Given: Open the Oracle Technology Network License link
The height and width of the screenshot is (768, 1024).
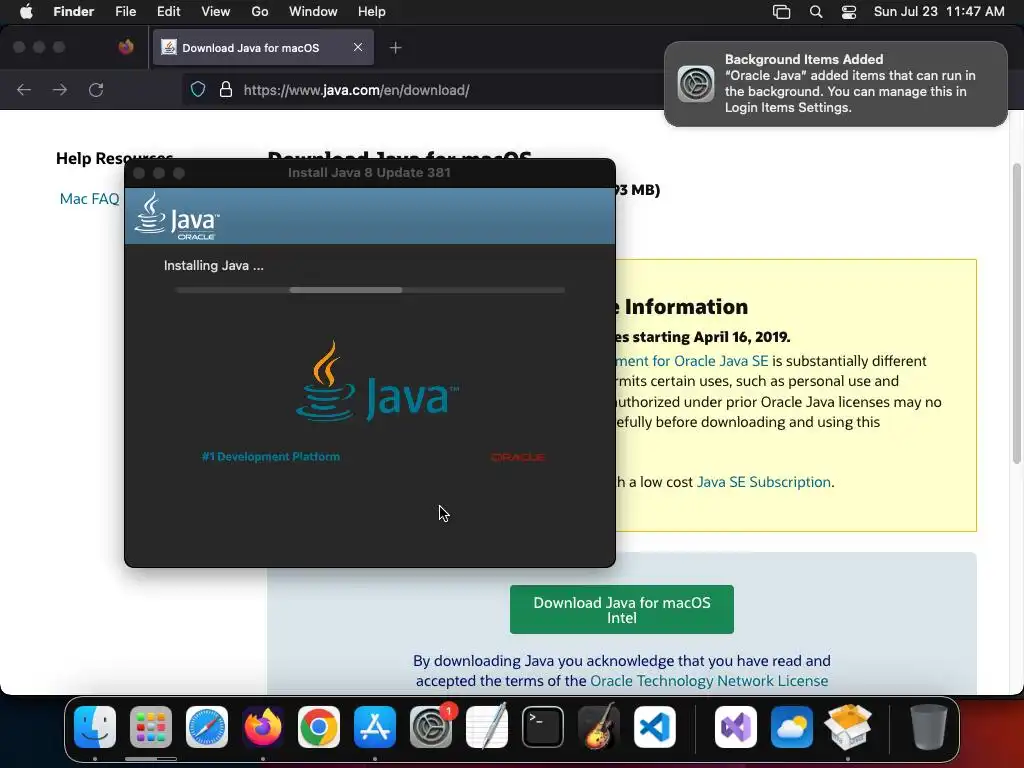Looking at the screenshot, I should (x=709, y=680).
